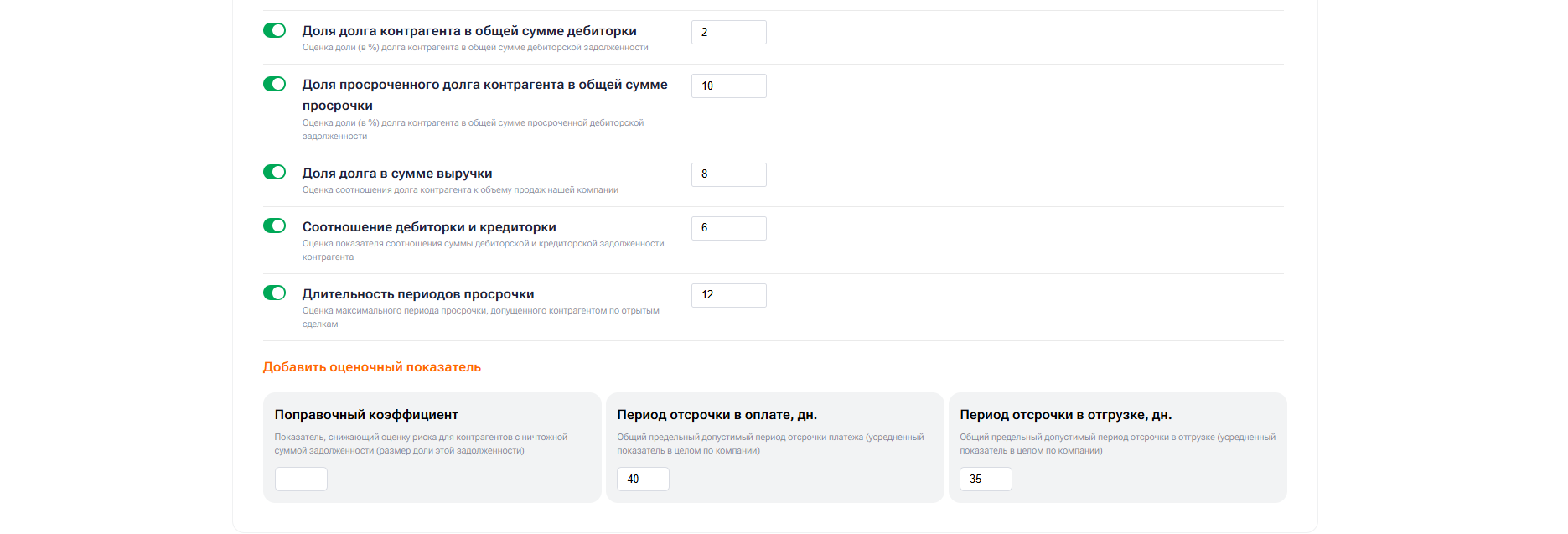Switch off 'Соотношение дебиторки и кредиторки'
The height and width of the screenshot is (534, 1568).
(274, 226)
